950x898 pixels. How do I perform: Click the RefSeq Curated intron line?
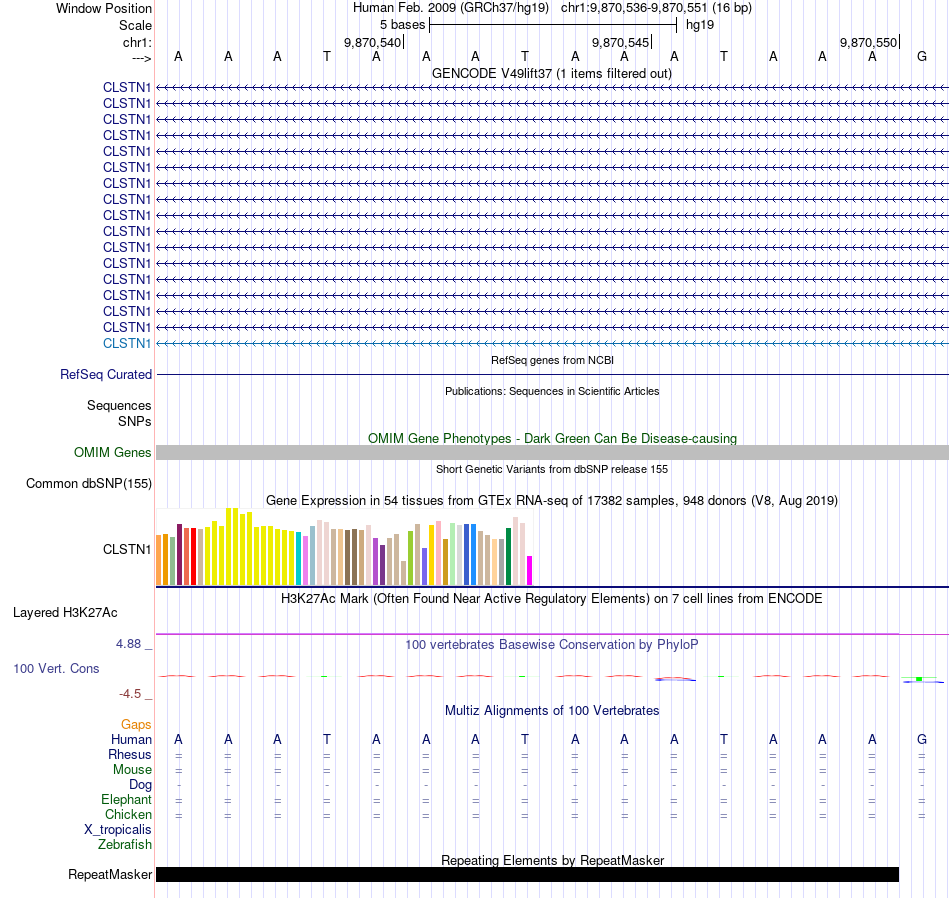(x=552, y=374)
